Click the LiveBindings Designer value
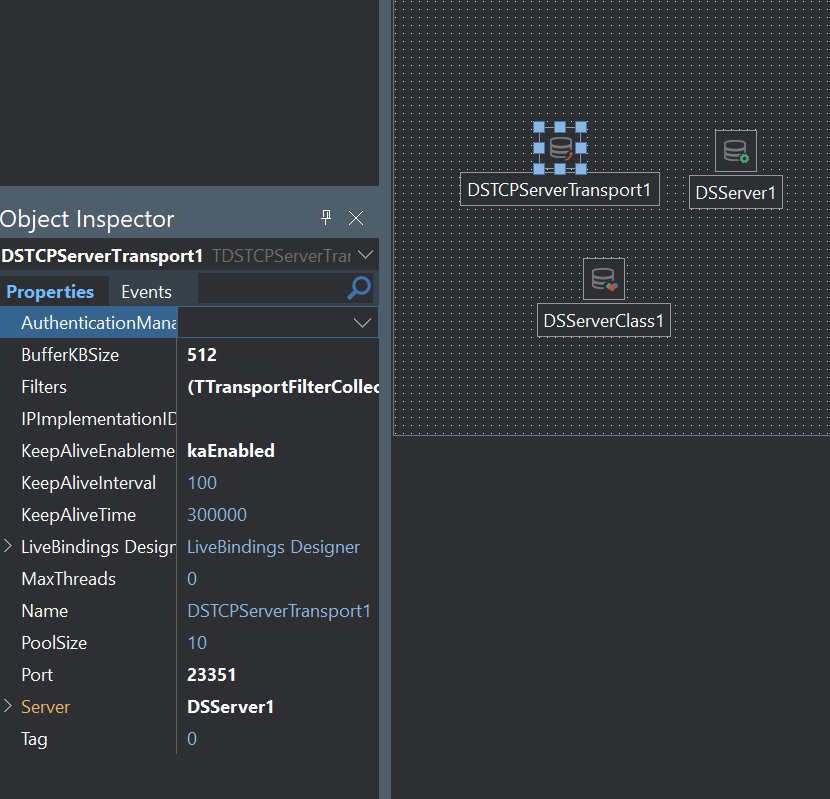 click(x=274, y=547)
